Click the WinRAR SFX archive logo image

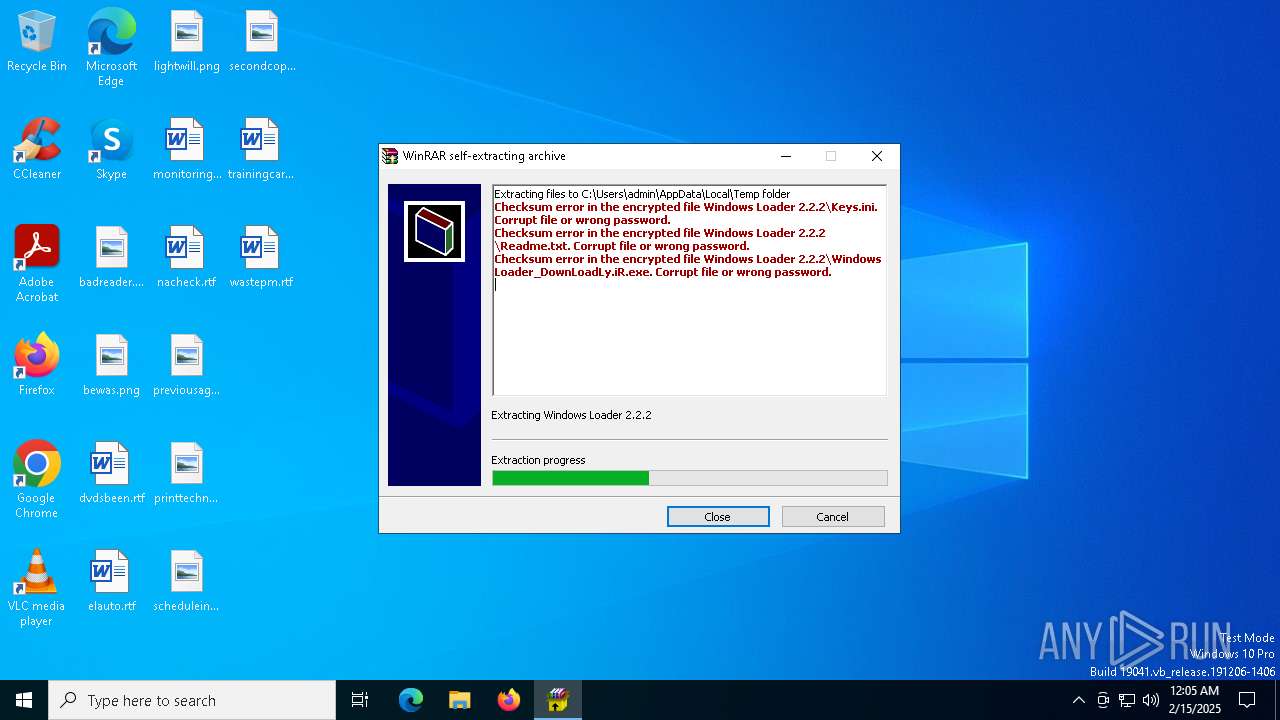434,231
